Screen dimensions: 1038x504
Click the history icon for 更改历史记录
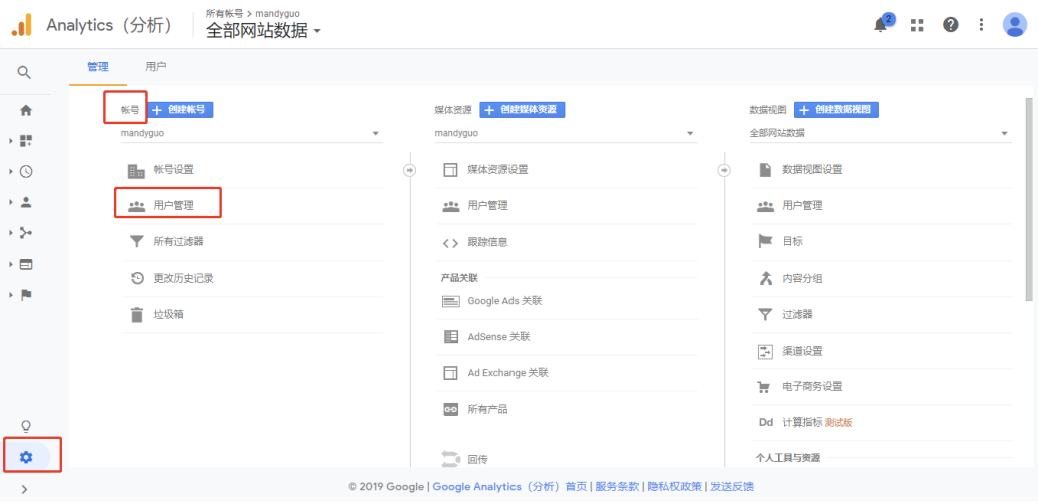(136, 278)
